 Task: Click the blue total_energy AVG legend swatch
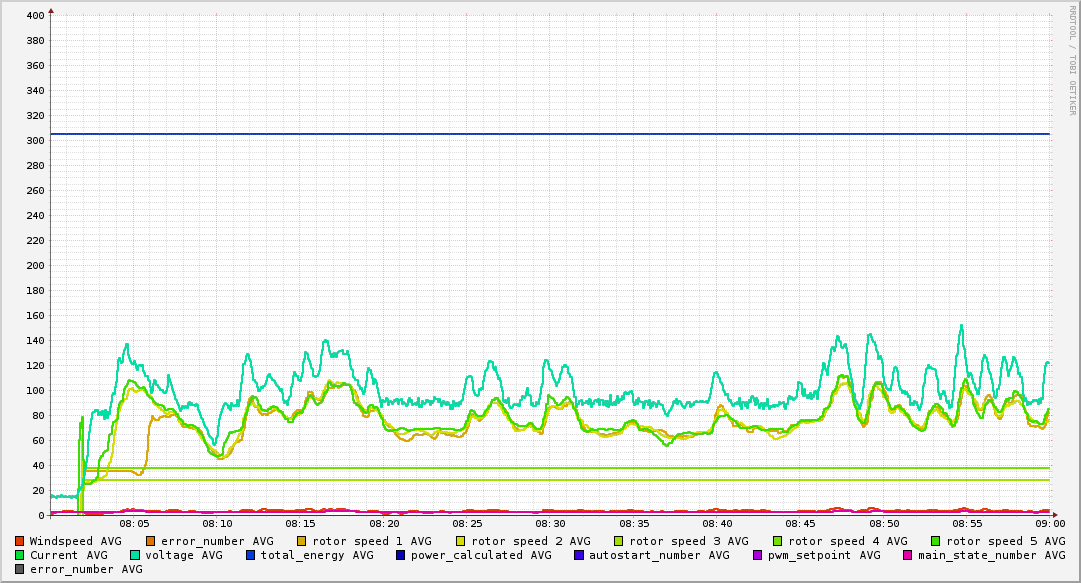click(x=251, y=555)
